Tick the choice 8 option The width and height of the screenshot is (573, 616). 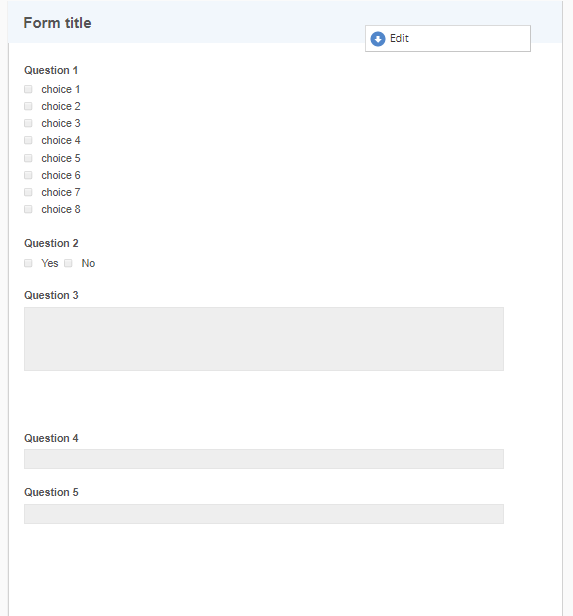pos(28,209)
